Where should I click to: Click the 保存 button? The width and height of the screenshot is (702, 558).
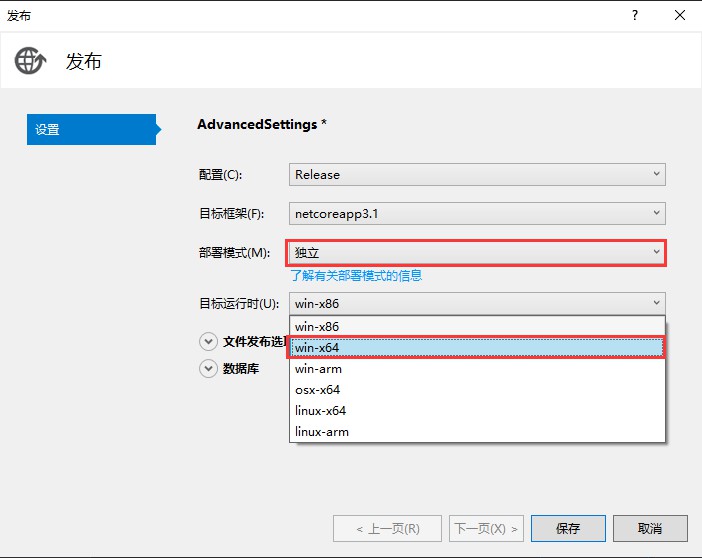[568, 528]
